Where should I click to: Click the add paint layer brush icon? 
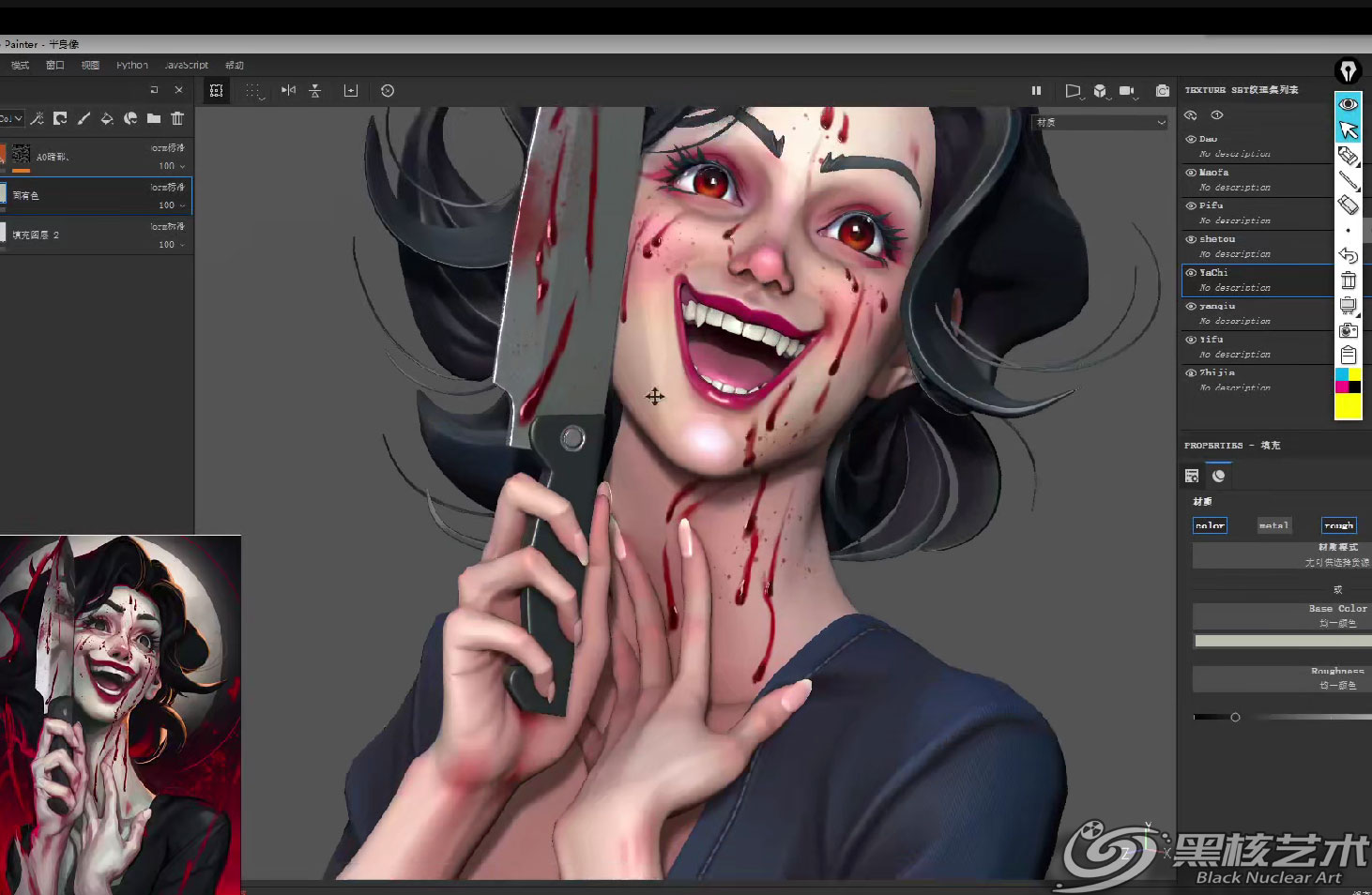pyautogui.click(x=84, y=118)
